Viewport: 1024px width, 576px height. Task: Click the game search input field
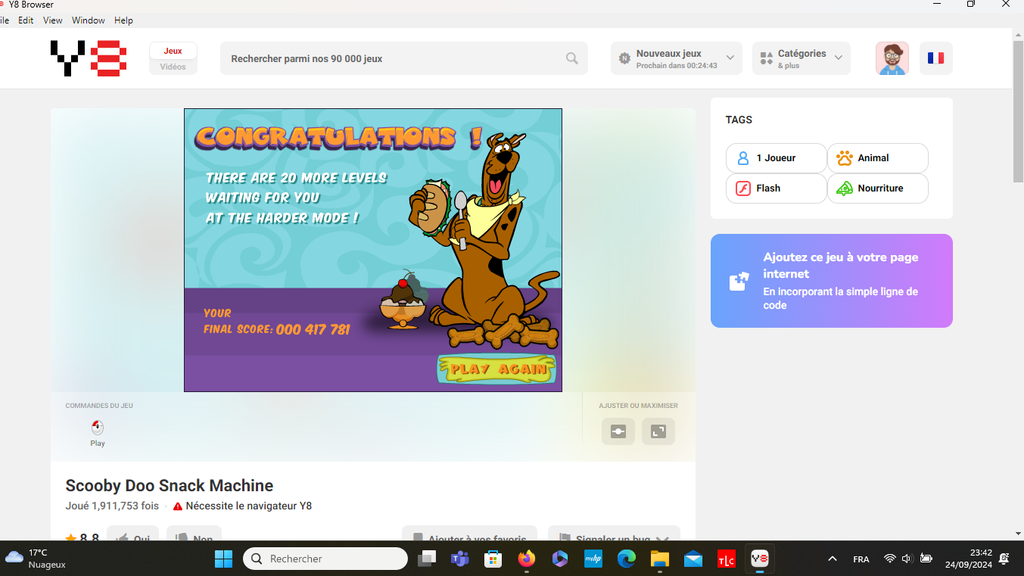[395, 59]
